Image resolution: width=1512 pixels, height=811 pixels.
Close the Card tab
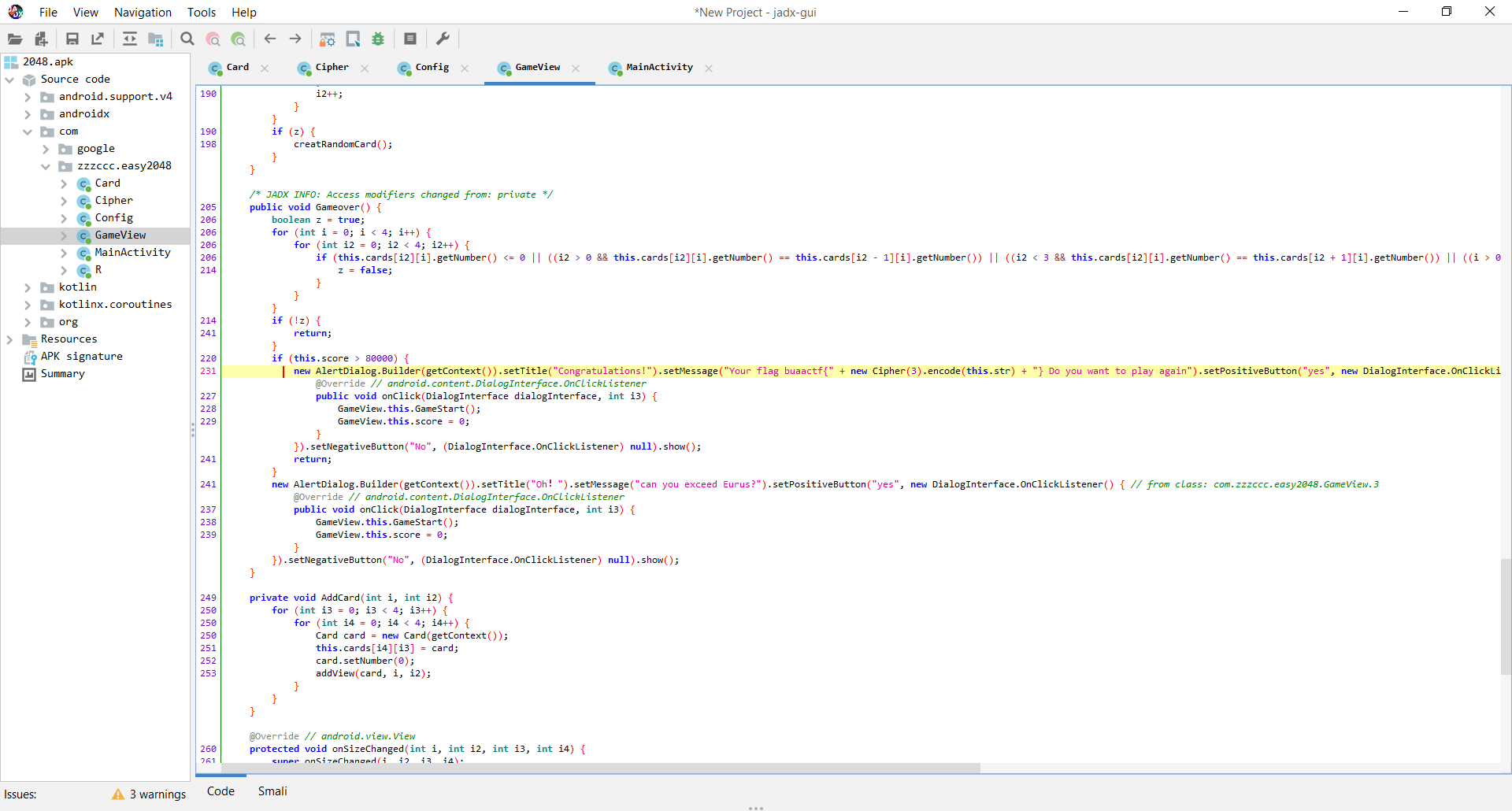(x=265, y=69)
